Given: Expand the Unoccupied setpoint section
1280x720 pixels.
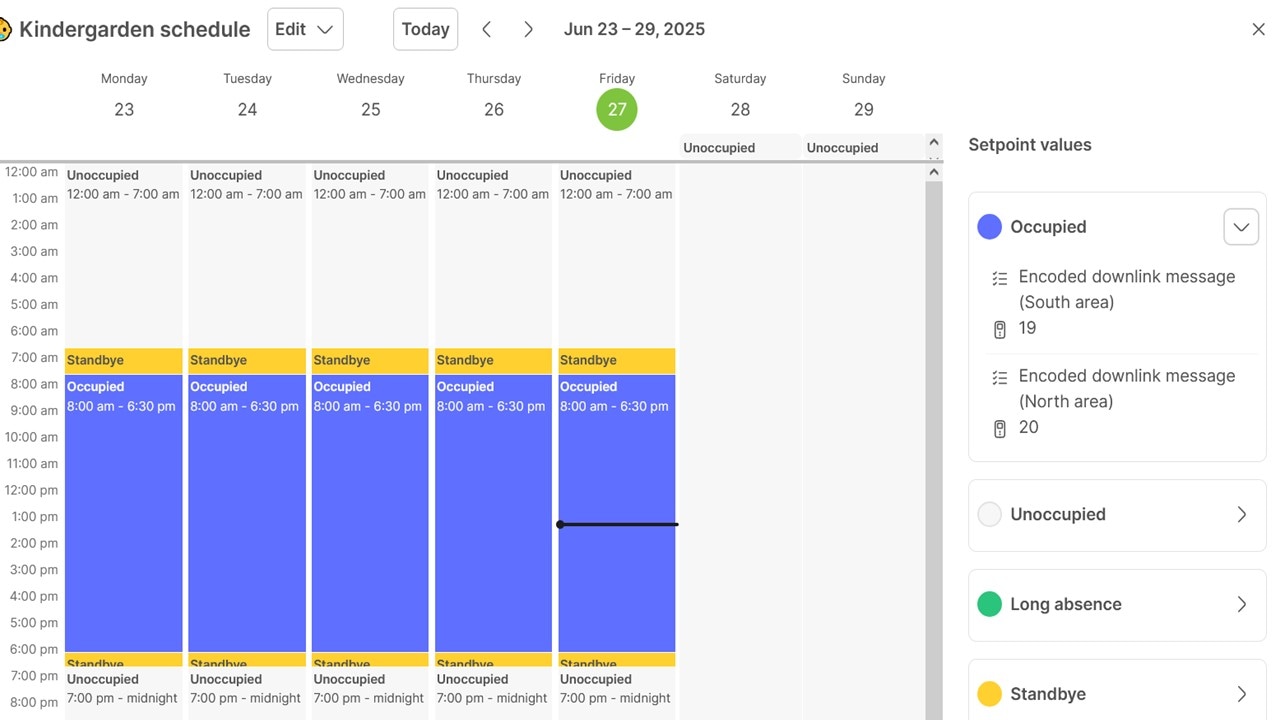Looking at the screenshot, I should [1241, 514].
